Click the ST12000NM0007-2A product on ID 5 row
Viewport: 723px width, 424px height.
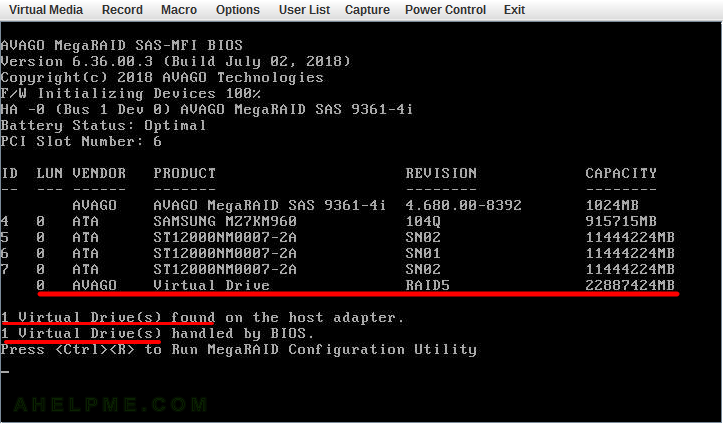(225, 237)
